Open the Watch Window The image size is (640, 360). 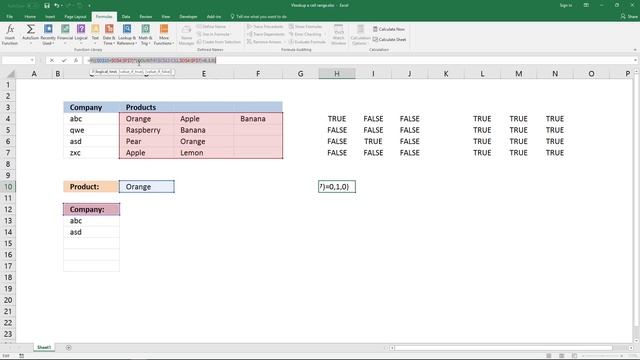tap(338, 35)
